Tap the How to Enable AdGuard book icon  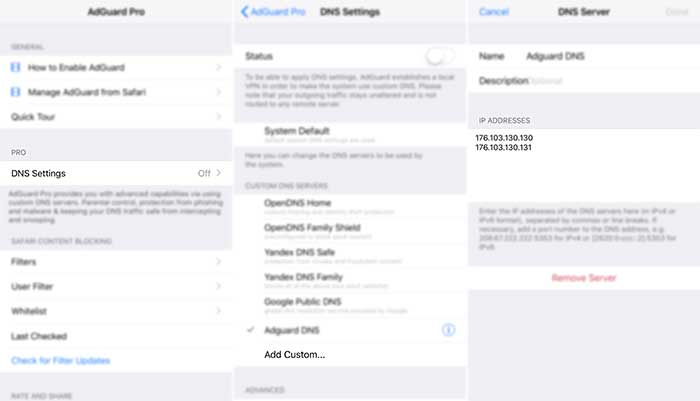click(15, 67)
